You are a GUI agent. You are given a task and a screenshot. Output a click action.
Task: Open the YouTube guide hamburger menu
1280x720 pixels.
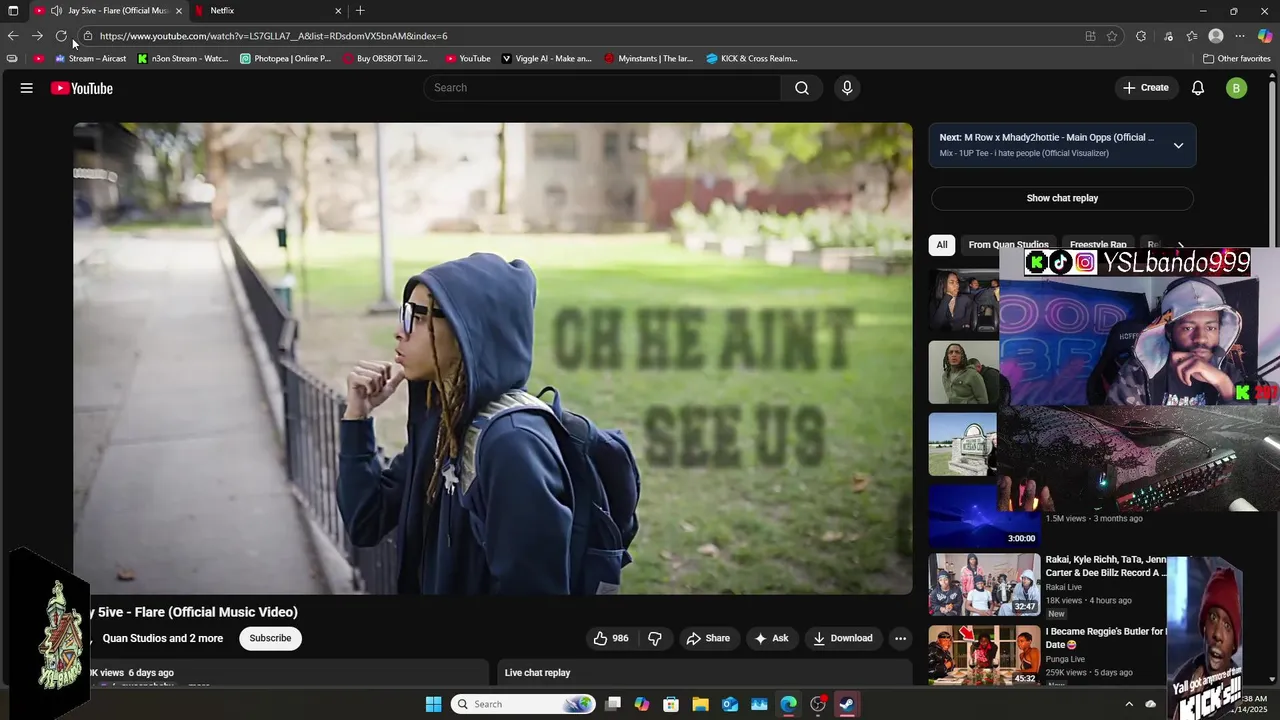coord(27,88)
